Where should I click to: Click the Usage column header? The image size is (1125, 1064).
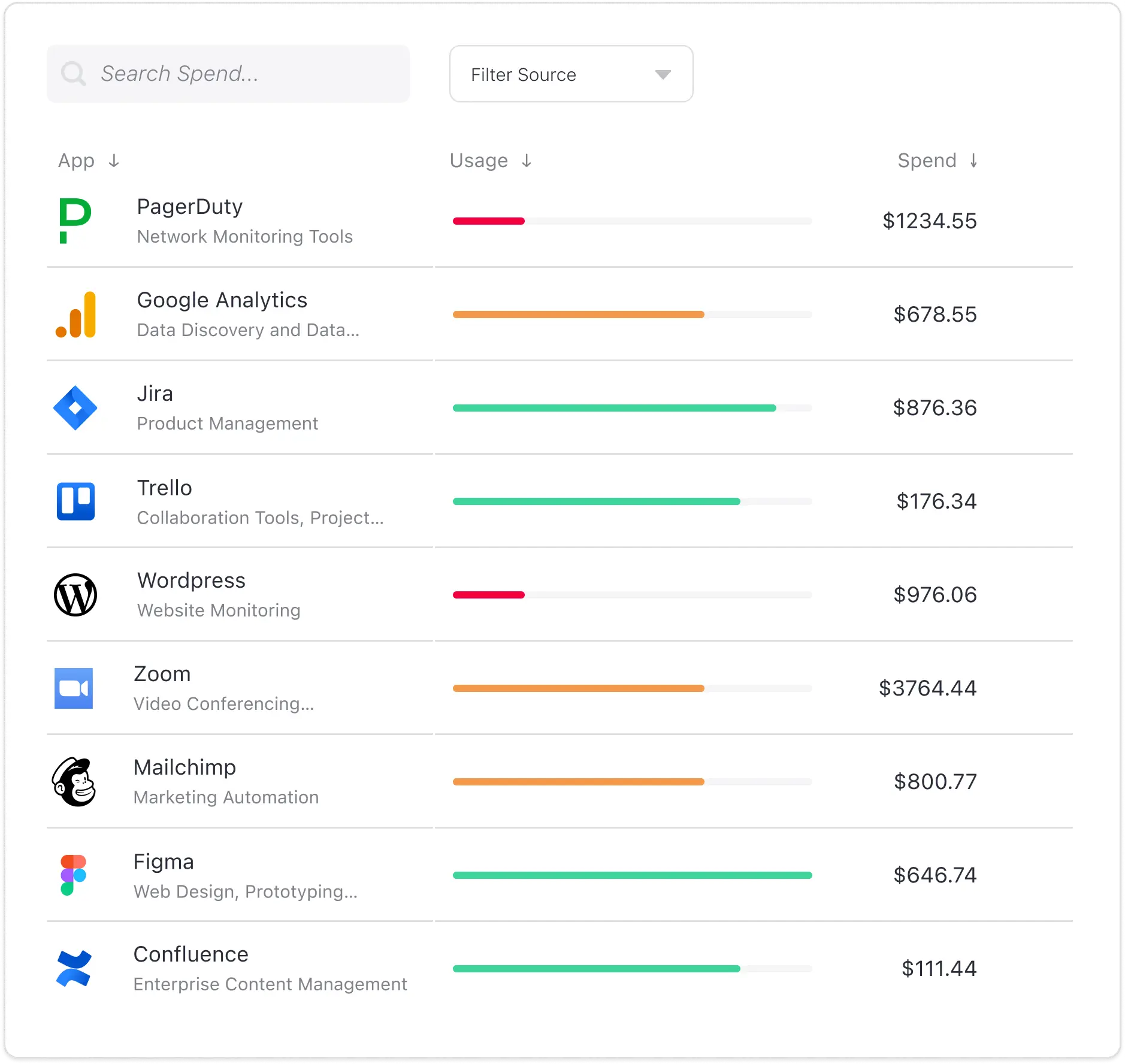pos(479,161)
